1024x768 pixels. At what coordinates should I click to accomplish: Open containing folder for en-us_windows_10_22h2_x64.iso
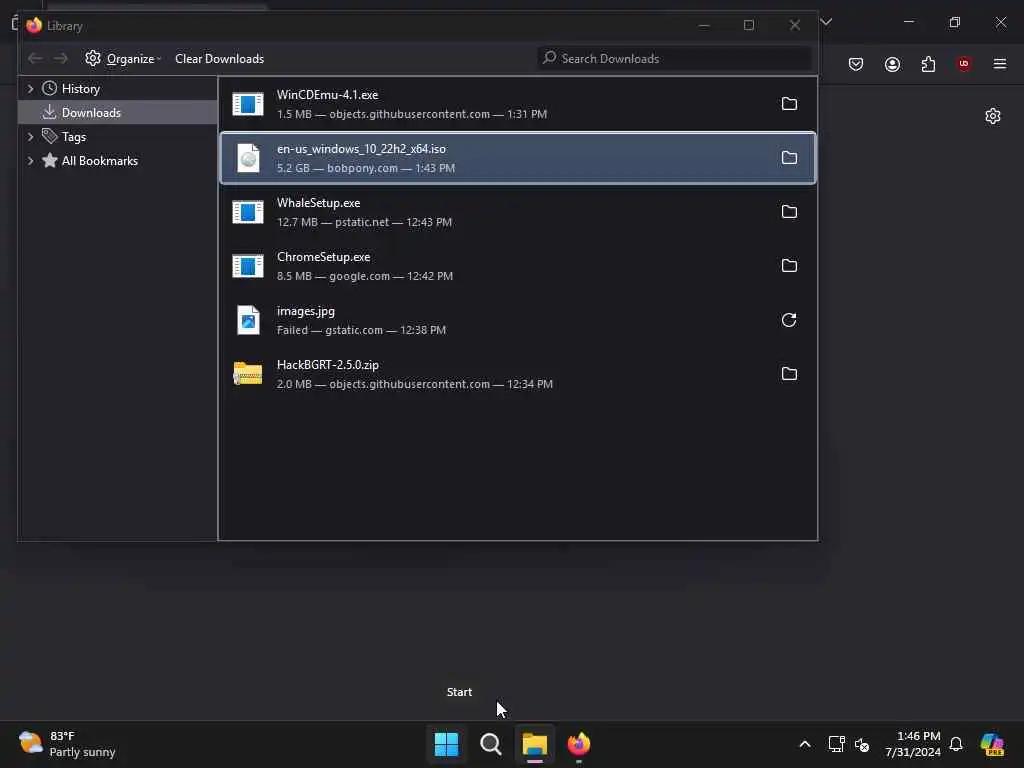(789, 158)
